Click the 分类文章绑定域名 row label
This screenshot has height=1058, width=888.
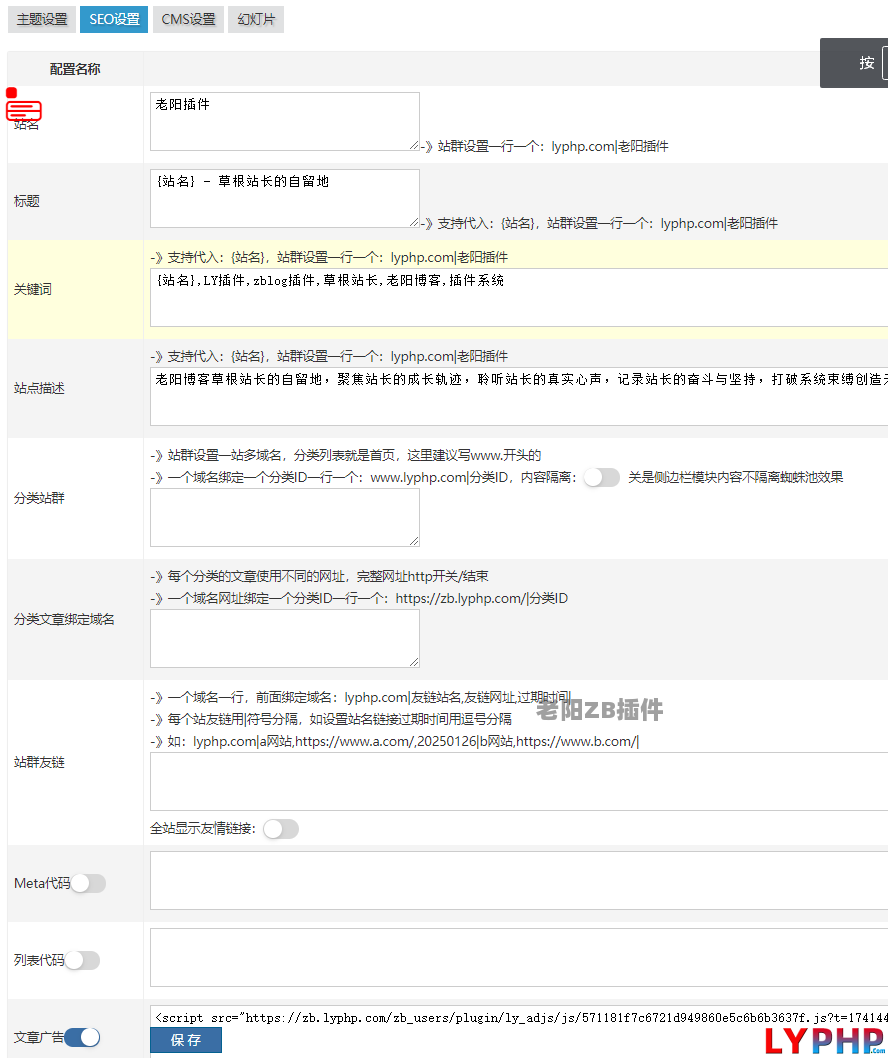tap(64, 619)
